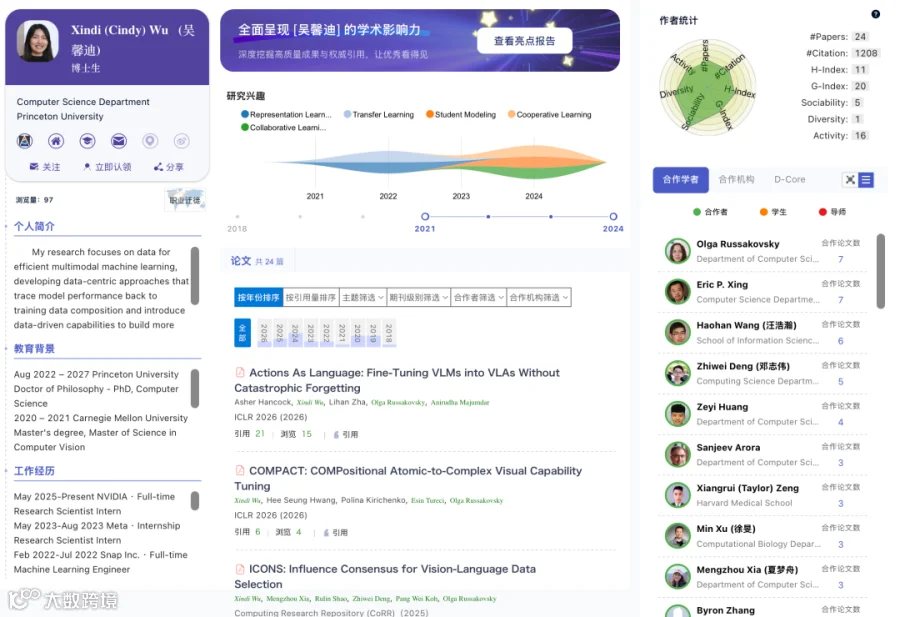Click 引用 cite button under Actions As Language
This screenshot has width=900, height=617.
coord(346,434)
